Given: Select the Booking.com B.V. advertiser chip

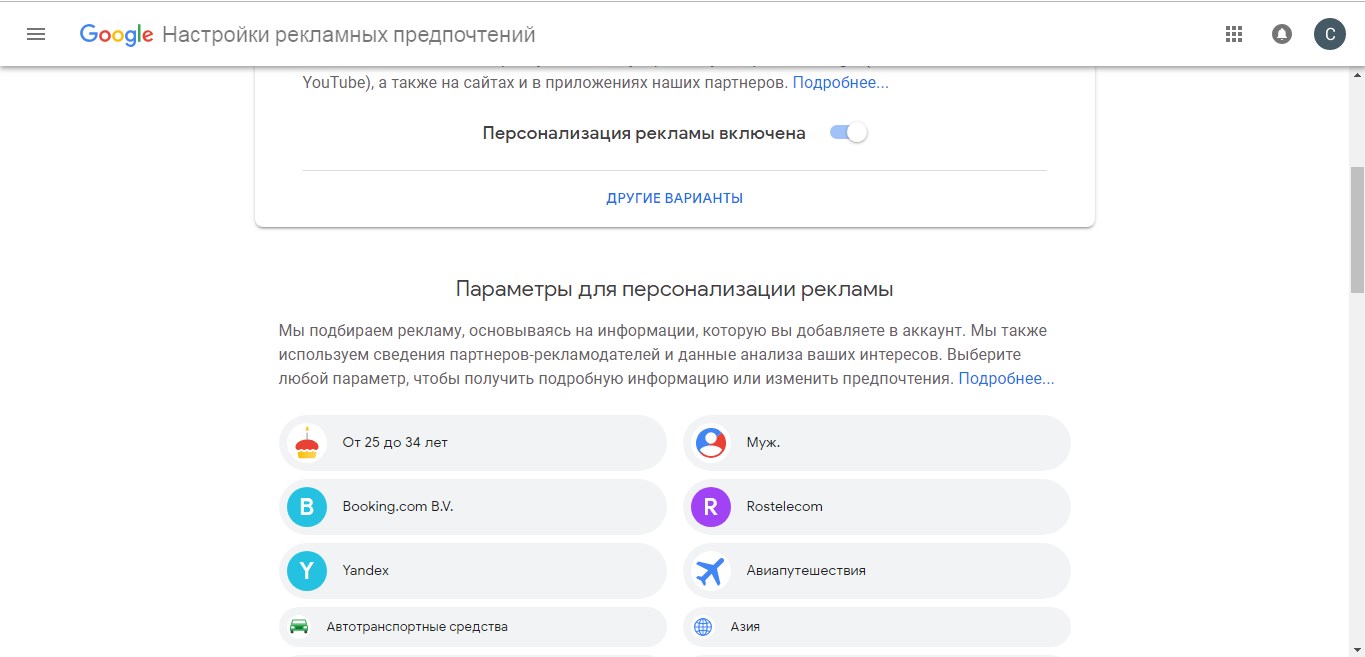Looking at the screenshot, I should [473, 507].
